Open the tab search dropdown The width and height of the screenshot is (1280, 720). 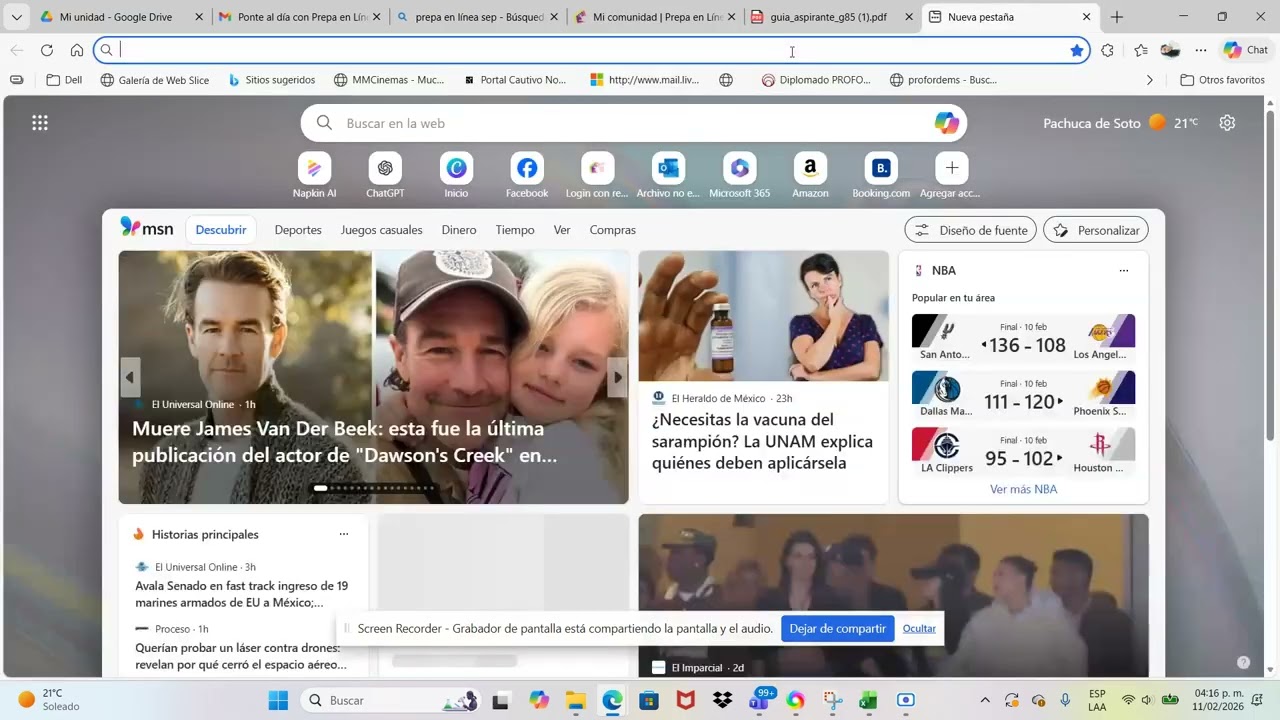tap(16, 17)
